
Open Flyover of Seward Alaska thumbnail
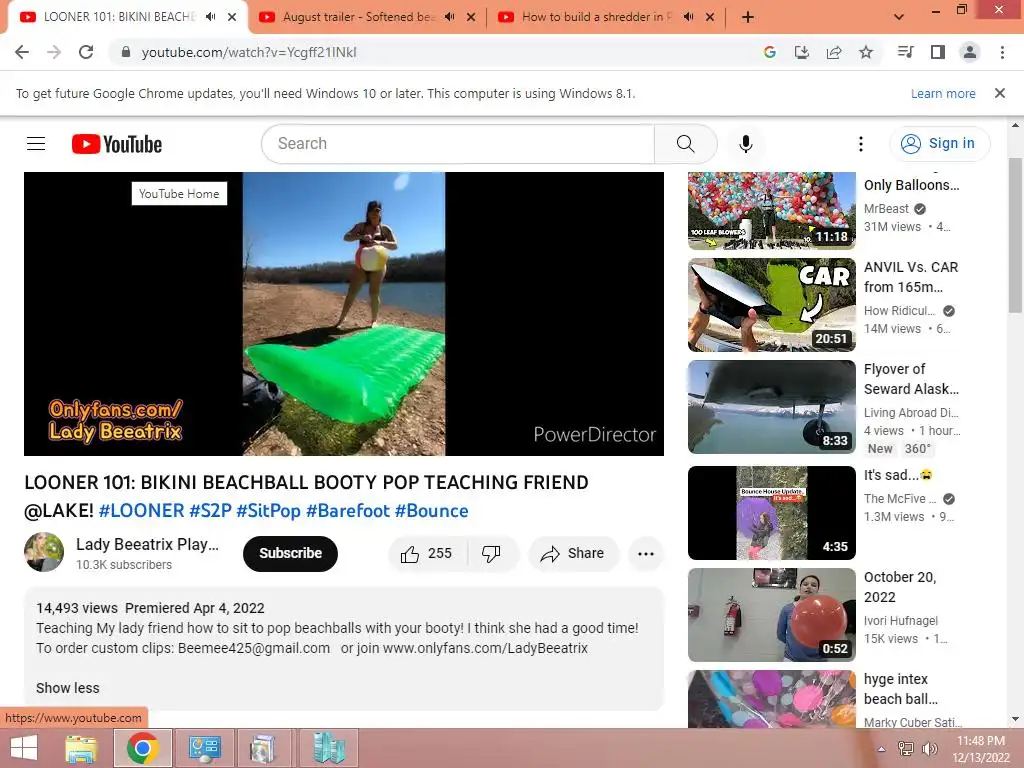coord(771,407)
